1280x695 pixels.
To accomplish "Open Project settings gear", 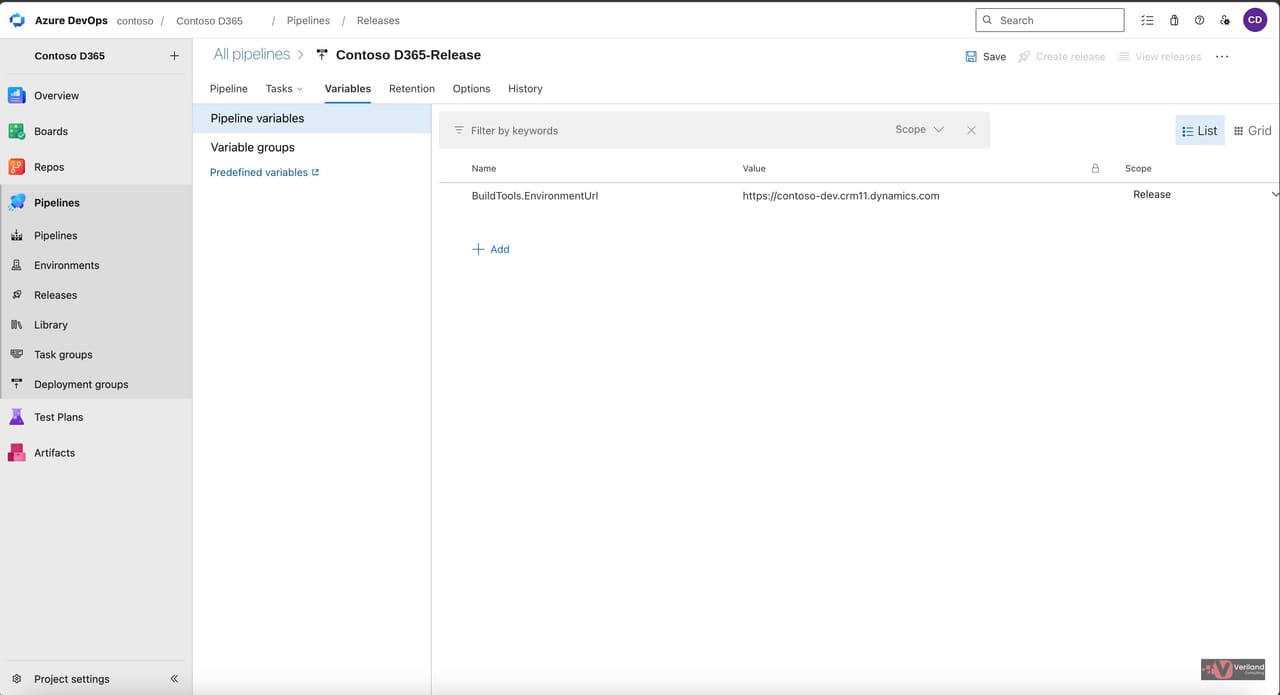I will pyautogui.click(x=17, y=679).
